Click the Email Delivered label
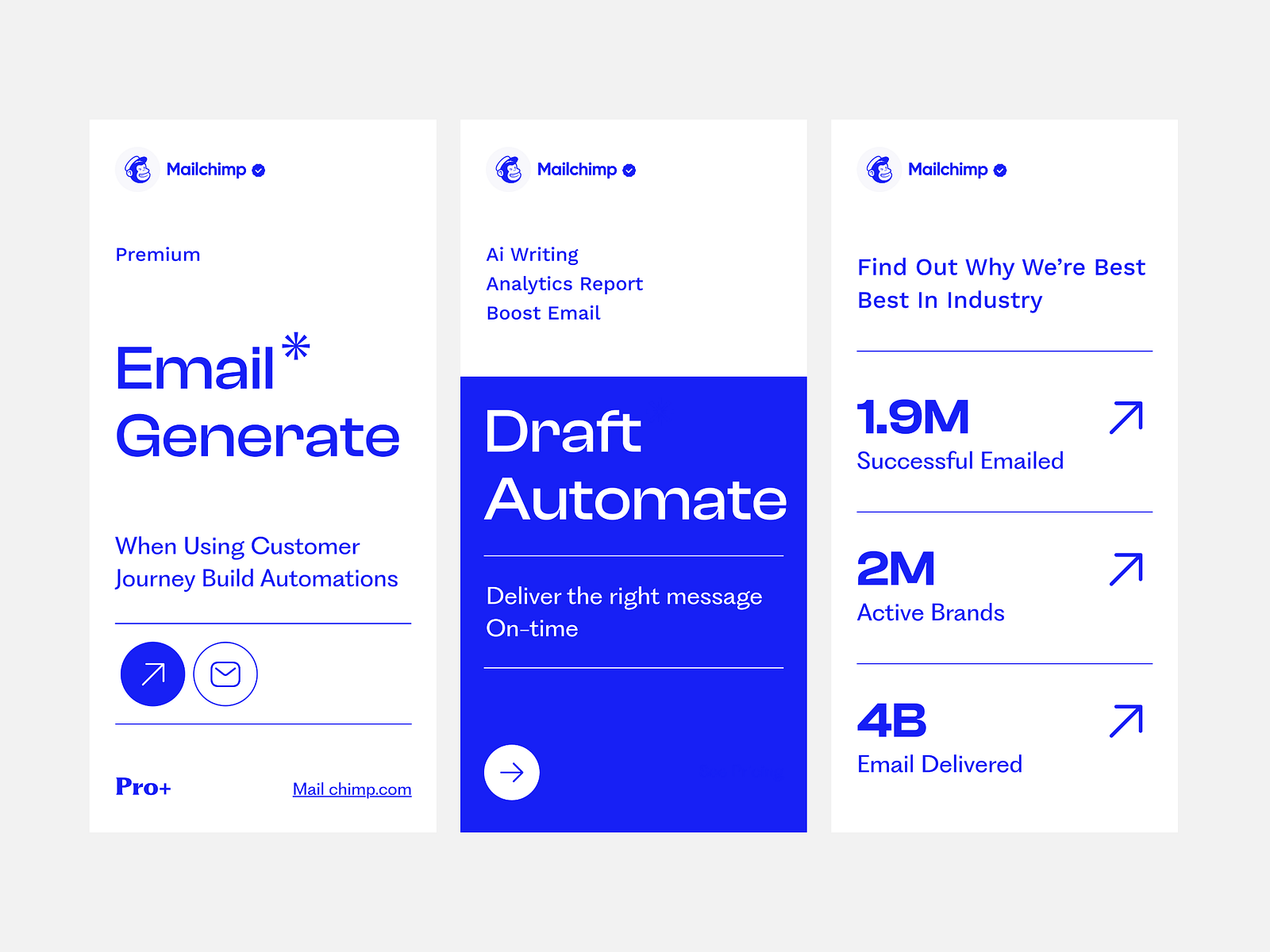The width and height of the screenshot is (1270, 952). tap(940, 764)
